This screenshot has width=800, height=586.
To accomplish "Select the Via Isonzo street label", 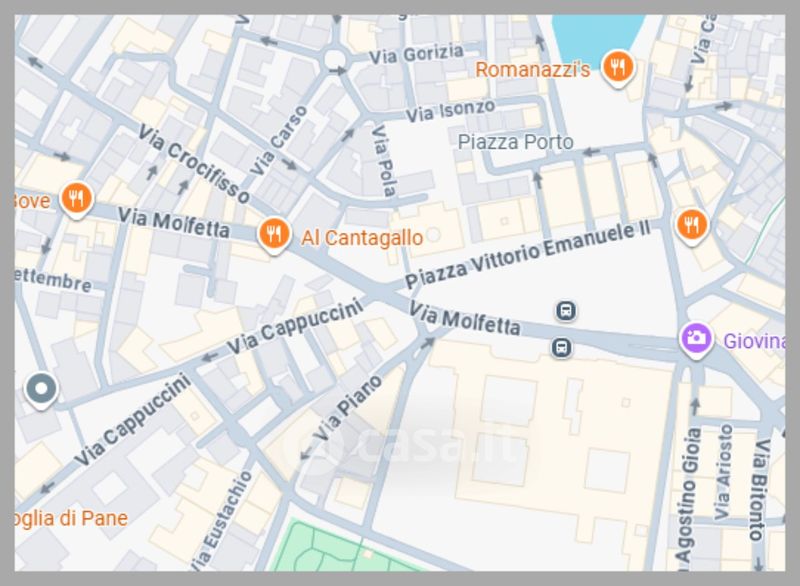I will [x=451, y=111].
